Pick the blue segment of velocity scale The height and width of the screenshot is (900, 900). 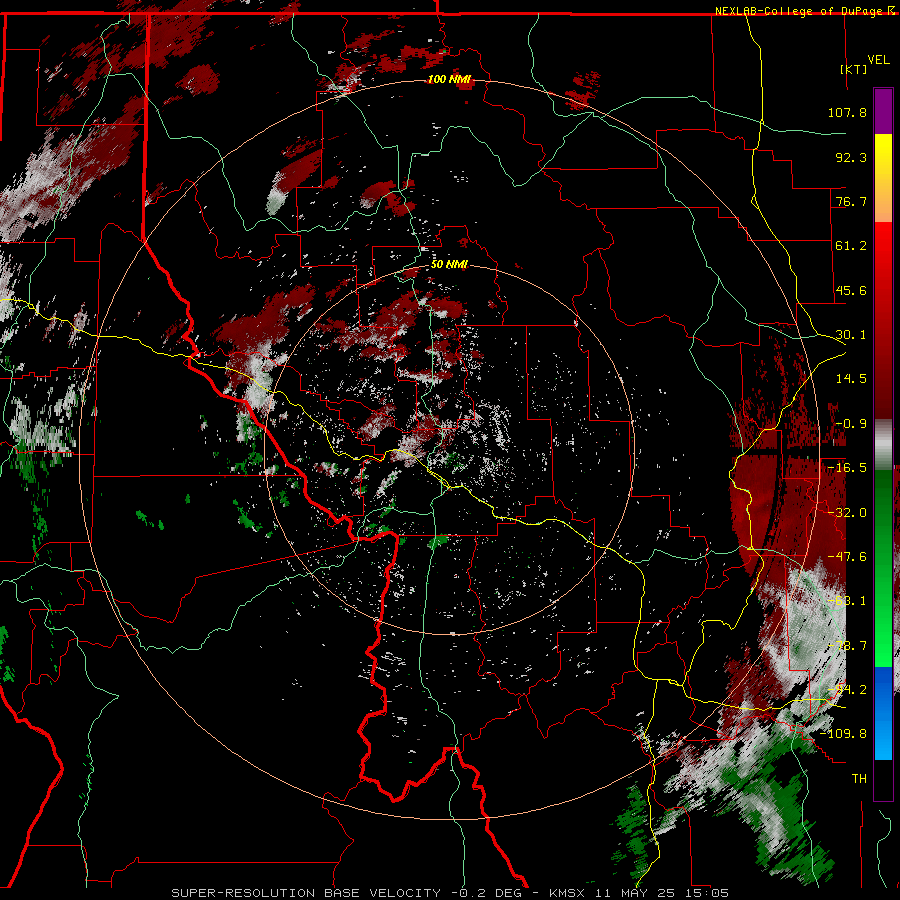coord(883,713)
